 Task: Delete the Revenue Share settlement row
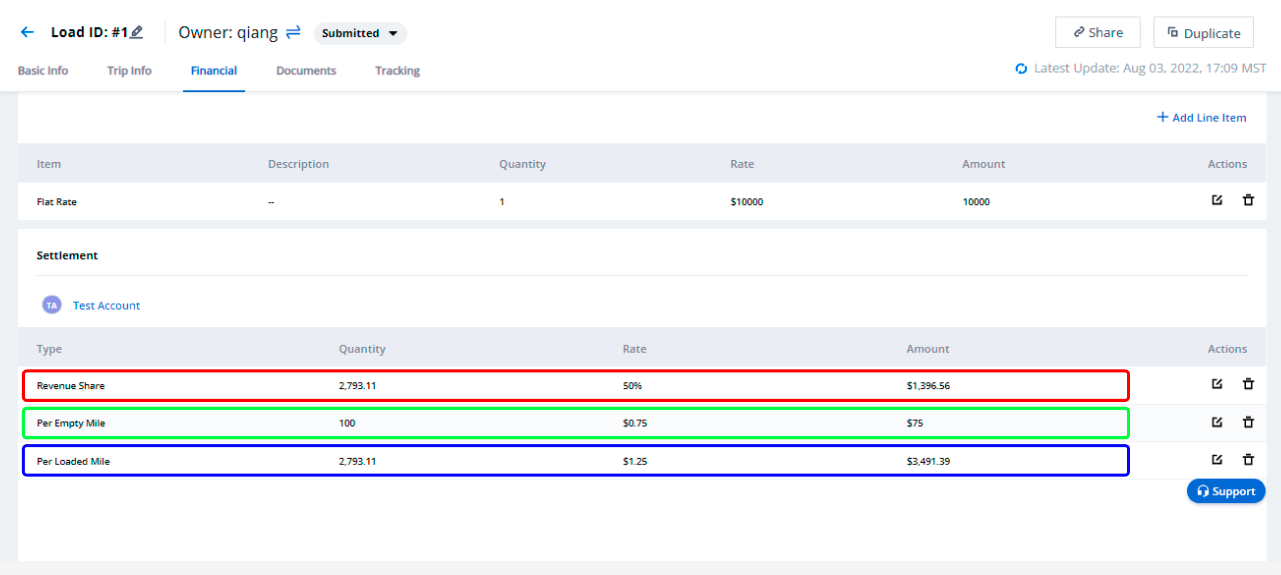1248,383
